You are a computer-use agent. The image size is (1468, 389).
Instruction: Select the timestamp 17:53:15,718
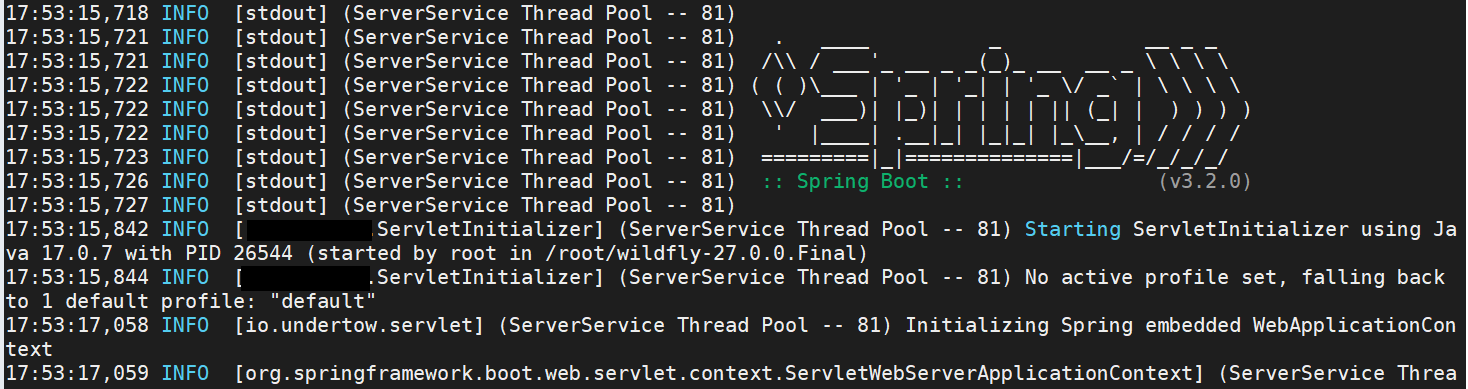tap(77, 14)
